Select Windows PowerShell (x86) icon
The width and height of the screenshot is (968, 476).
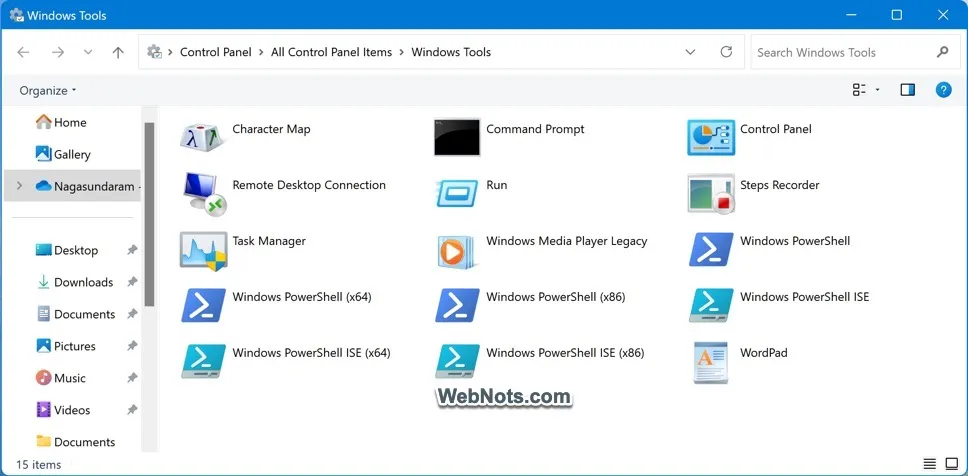point(457,305)
